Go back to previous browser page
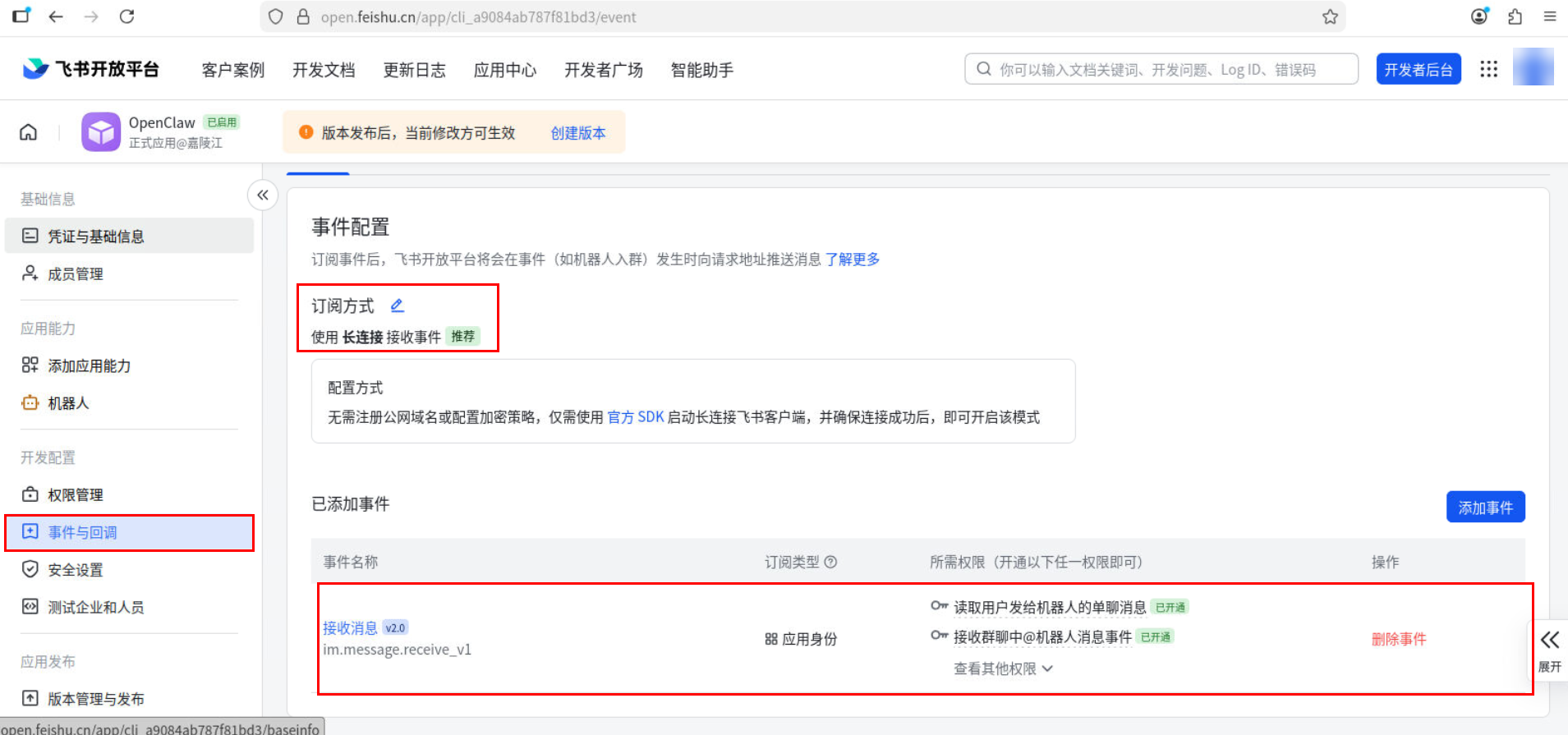 [56, 16]
